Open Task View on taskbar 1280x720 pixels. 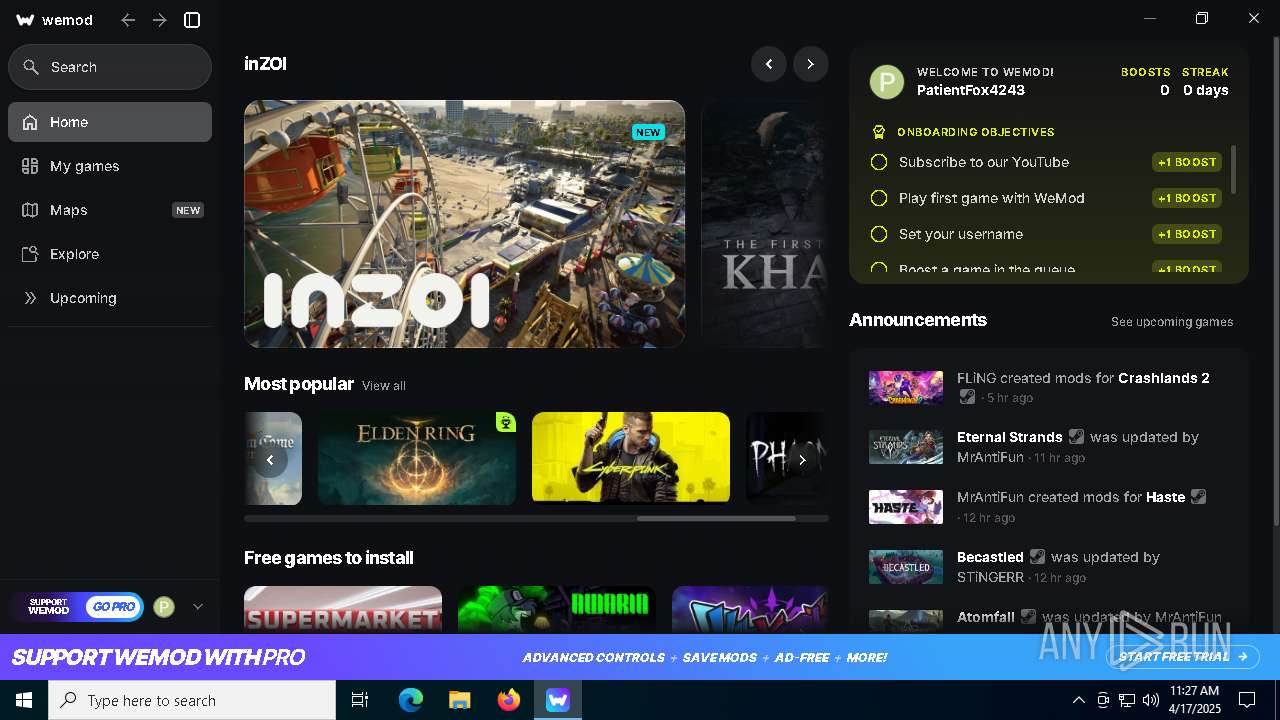coord(360,700)
